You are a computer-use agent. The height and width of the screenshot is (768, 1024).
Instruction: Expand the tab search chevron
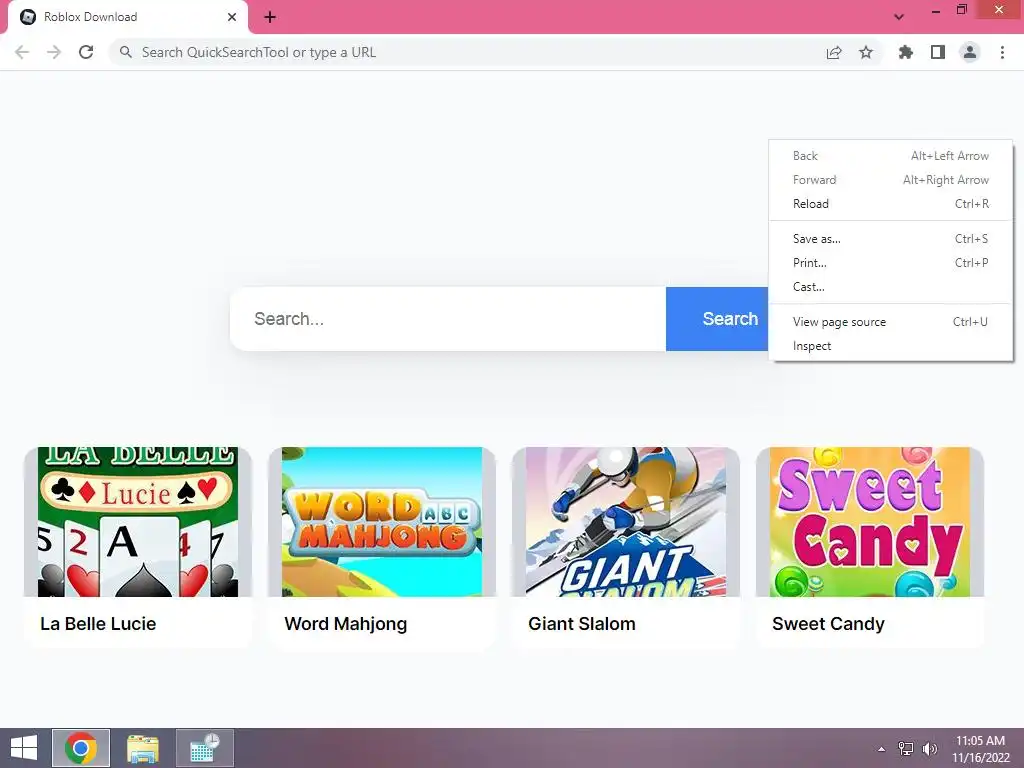tap(899, 17)
